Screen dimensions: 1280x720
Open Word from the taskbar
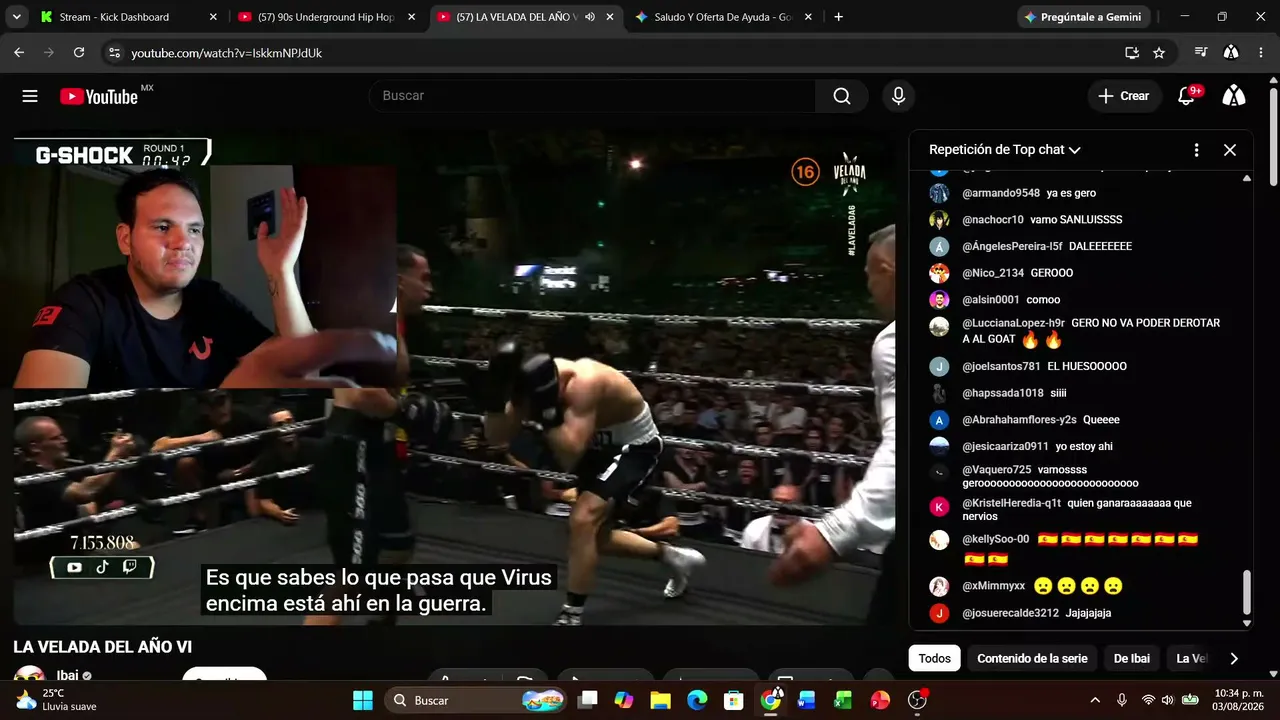click(x=807, y=700)
